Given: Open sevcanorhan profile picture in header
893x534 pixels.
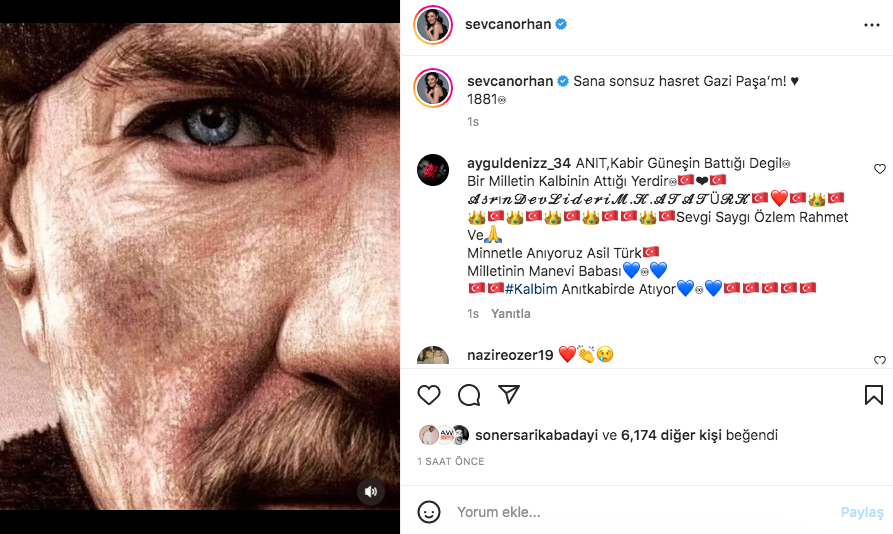Looking at the screenshot, I should tap(433, 24).
